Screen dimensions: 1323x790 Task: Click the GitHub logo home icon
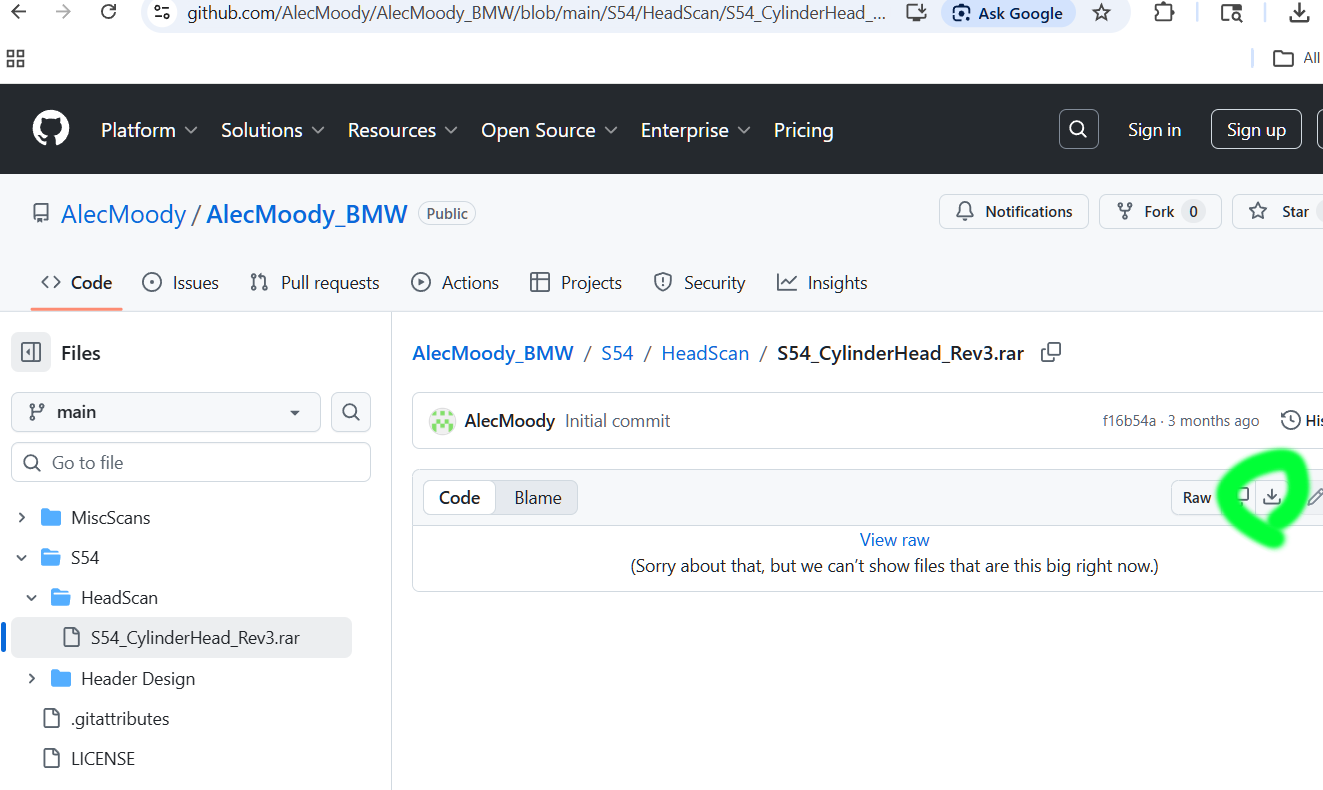point(51,129)
